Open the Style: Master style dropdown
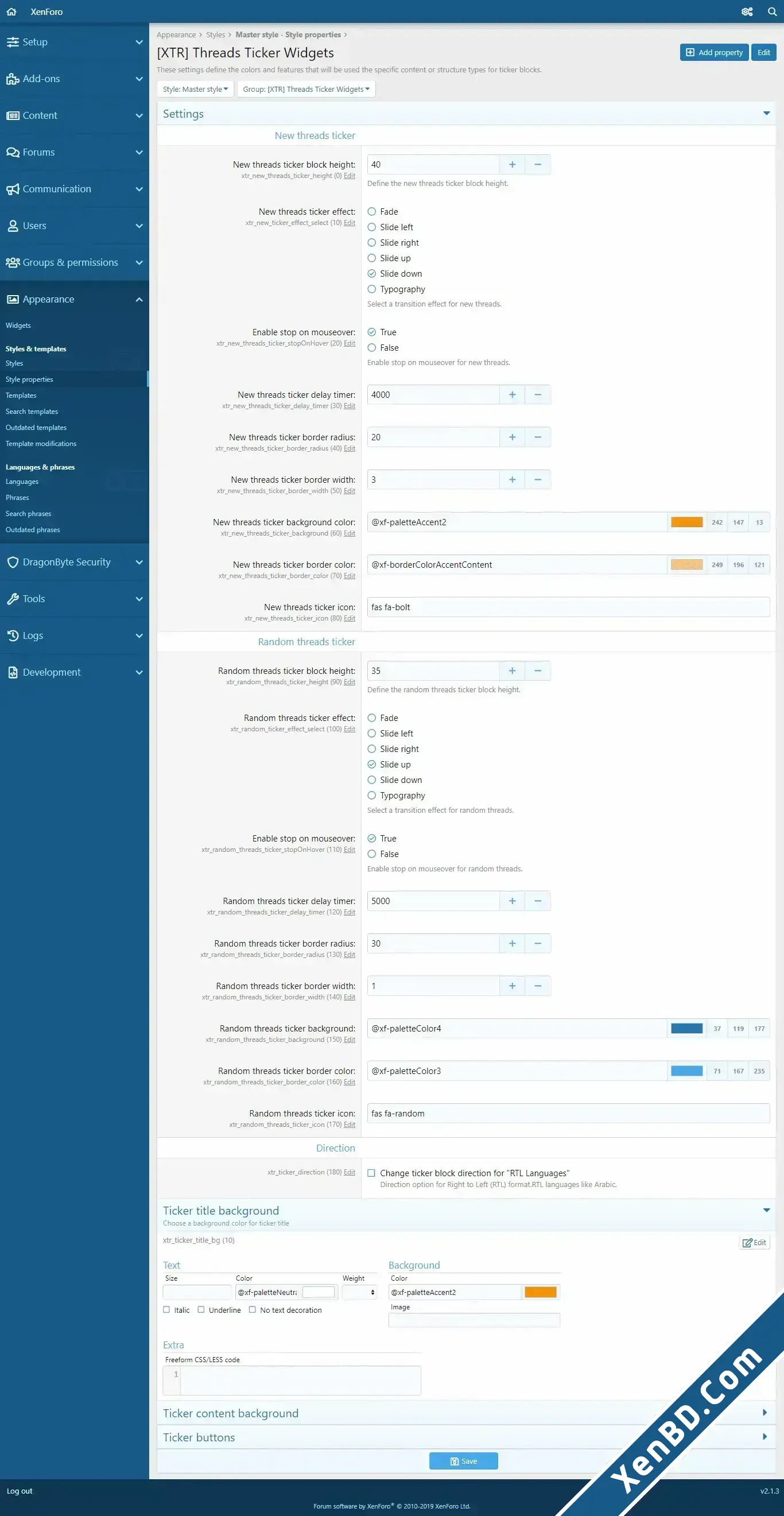 coord(195,90)
